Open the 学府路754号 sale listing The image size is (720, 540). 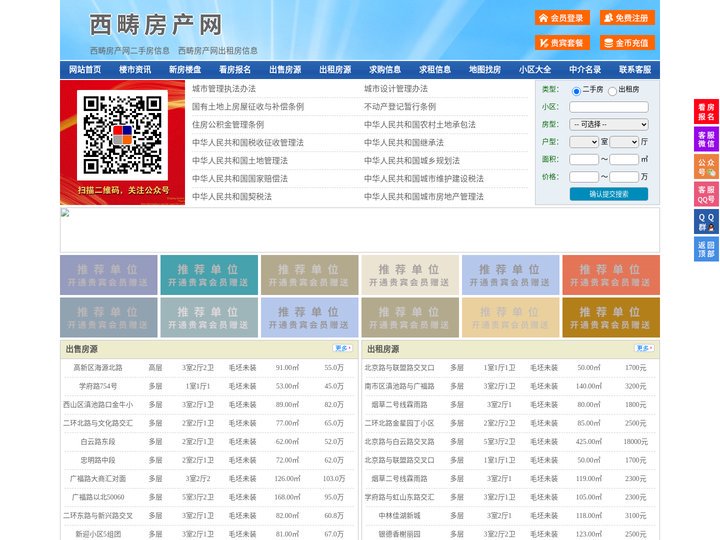pos(98,386)
